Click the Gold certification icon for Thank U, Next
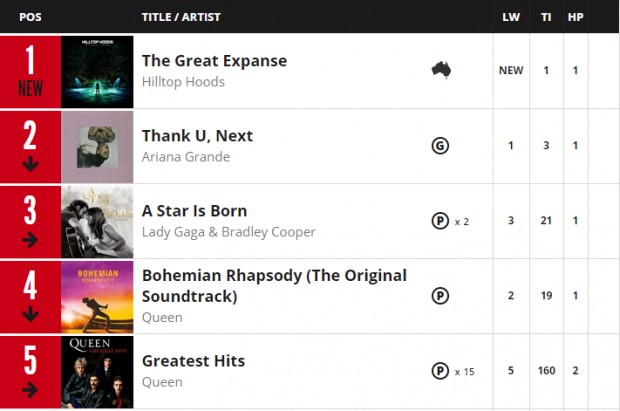 [x=440, y=146]
